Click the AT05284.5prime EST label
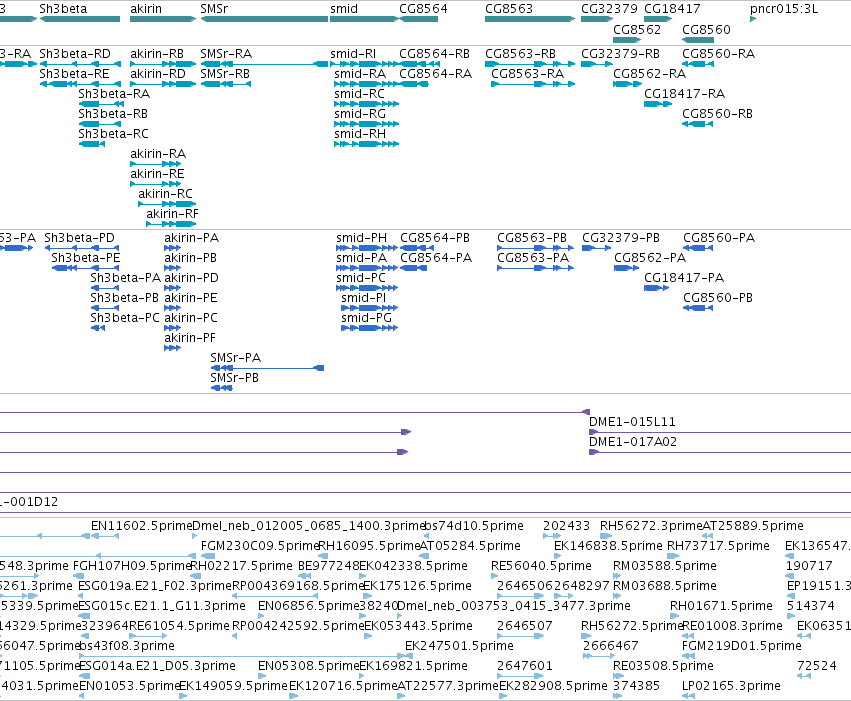The width and height of the screenshot is (851, 701). coord(470,546)
